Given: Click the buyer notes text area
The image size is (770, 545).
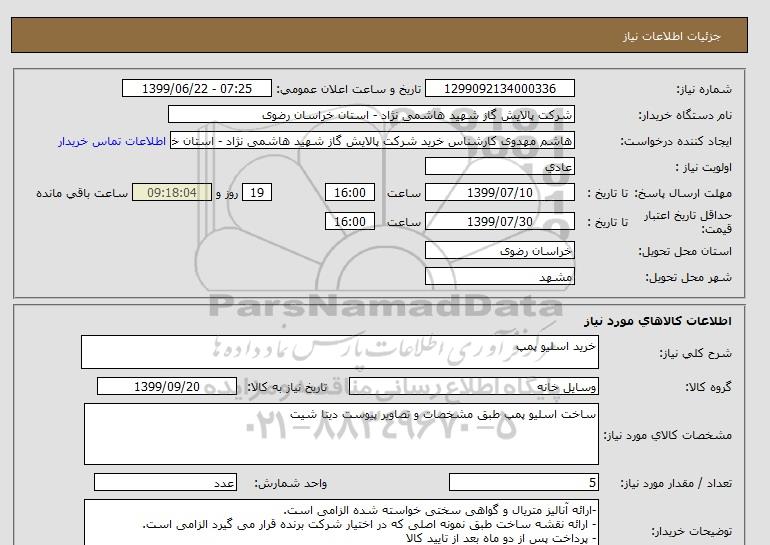Looking at the screenshot, I should [x=341, y=522].
